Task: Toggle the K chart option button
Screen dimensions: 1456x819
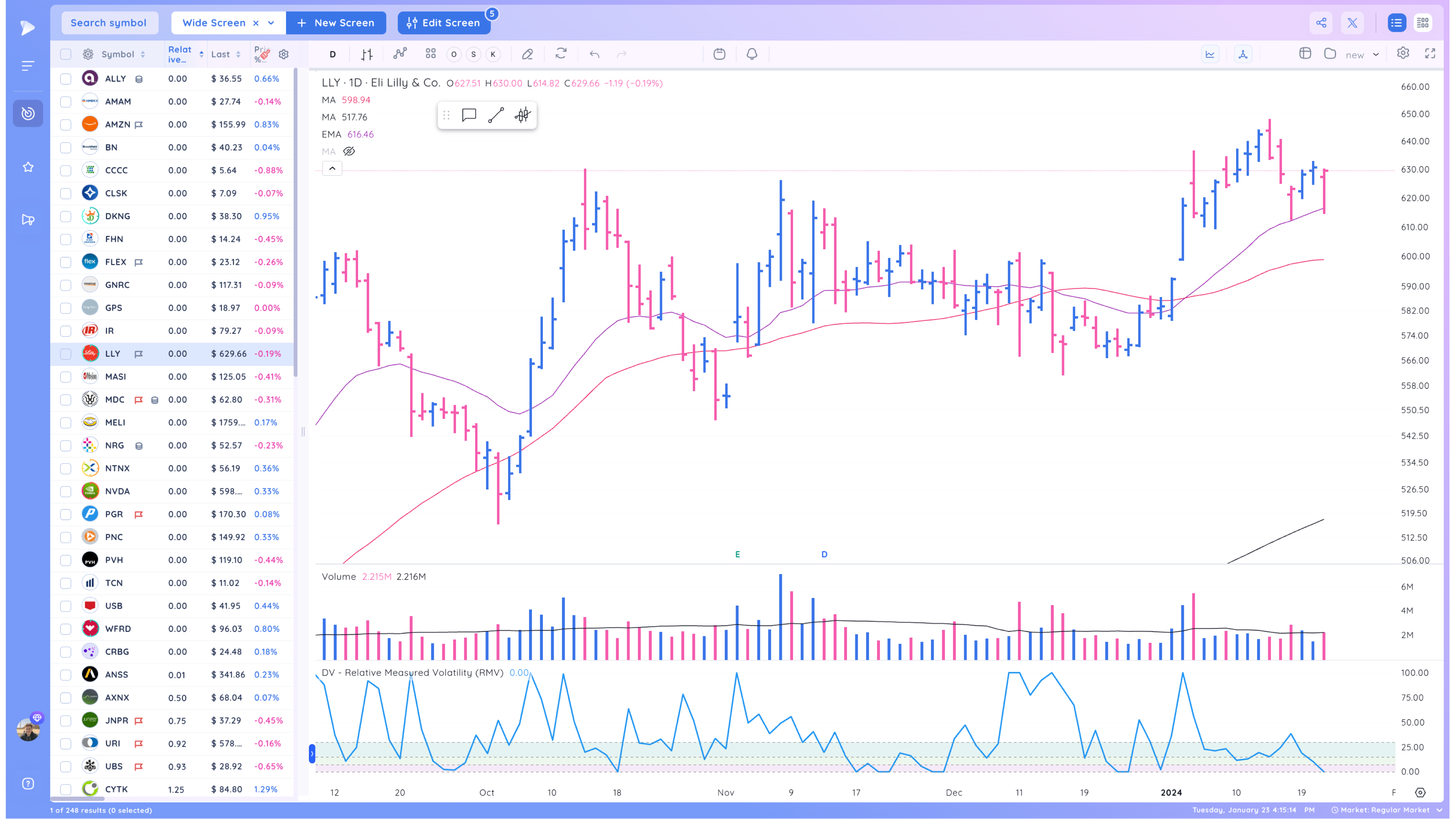Action: 493,54
